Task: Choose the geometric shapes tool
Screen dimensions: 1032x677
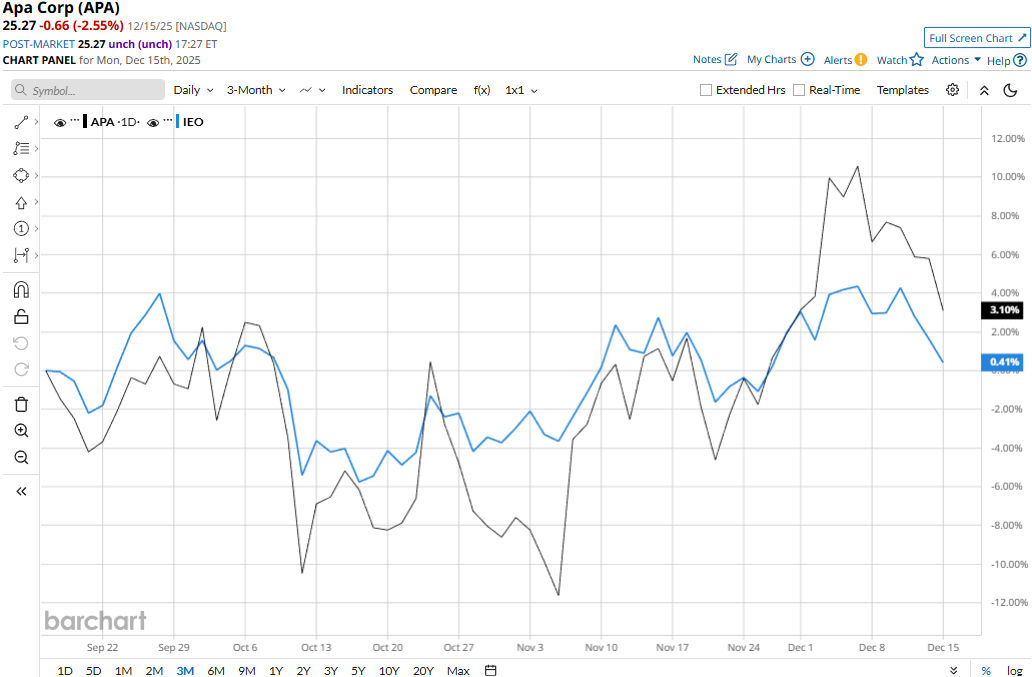Action: point(21,176)
